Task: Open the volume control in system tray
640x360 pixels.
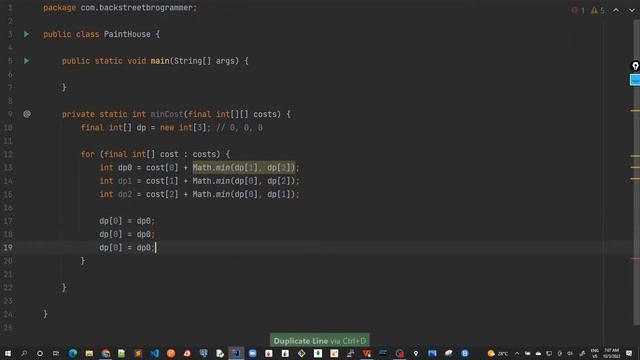Action: tap(570, 353)
